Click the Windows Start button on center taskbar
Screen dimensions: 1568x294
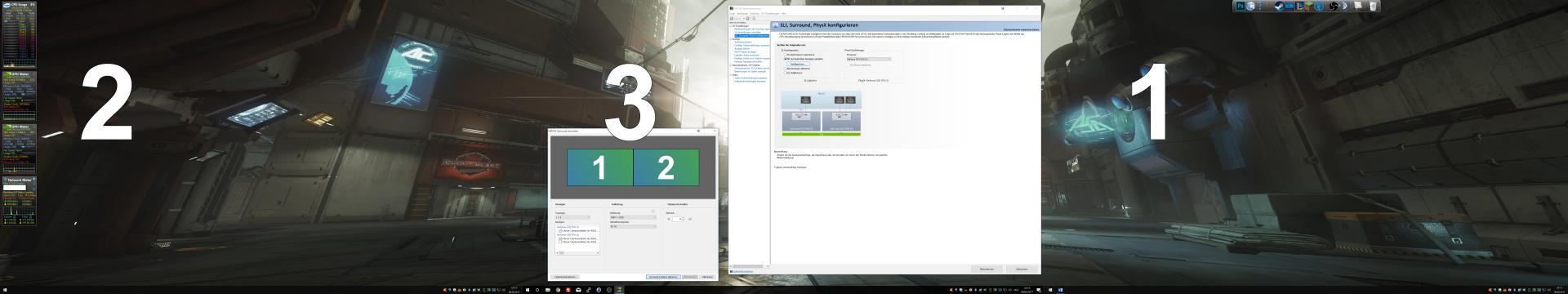(528, 289)
